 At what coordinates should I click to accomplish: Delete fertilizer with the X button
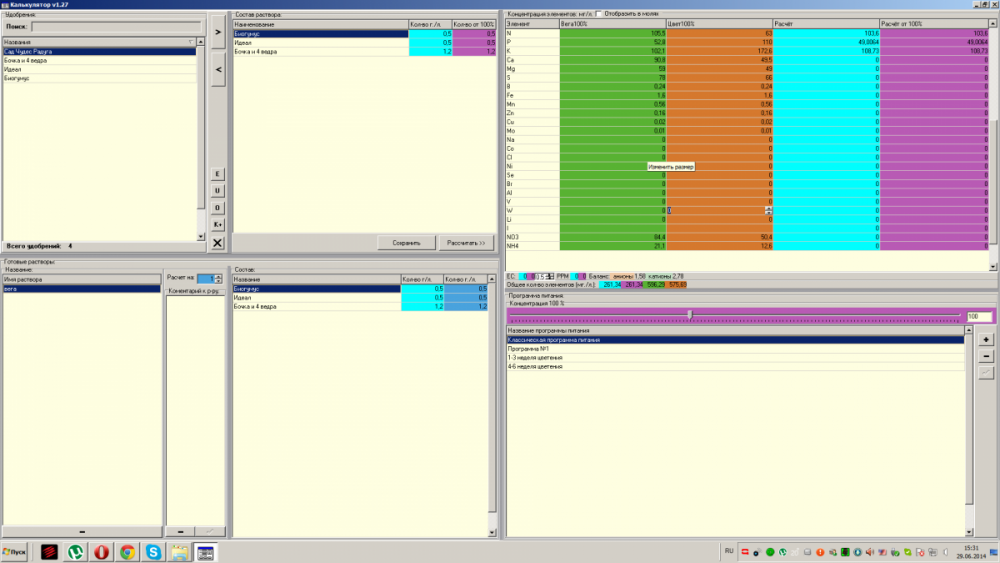217,242
